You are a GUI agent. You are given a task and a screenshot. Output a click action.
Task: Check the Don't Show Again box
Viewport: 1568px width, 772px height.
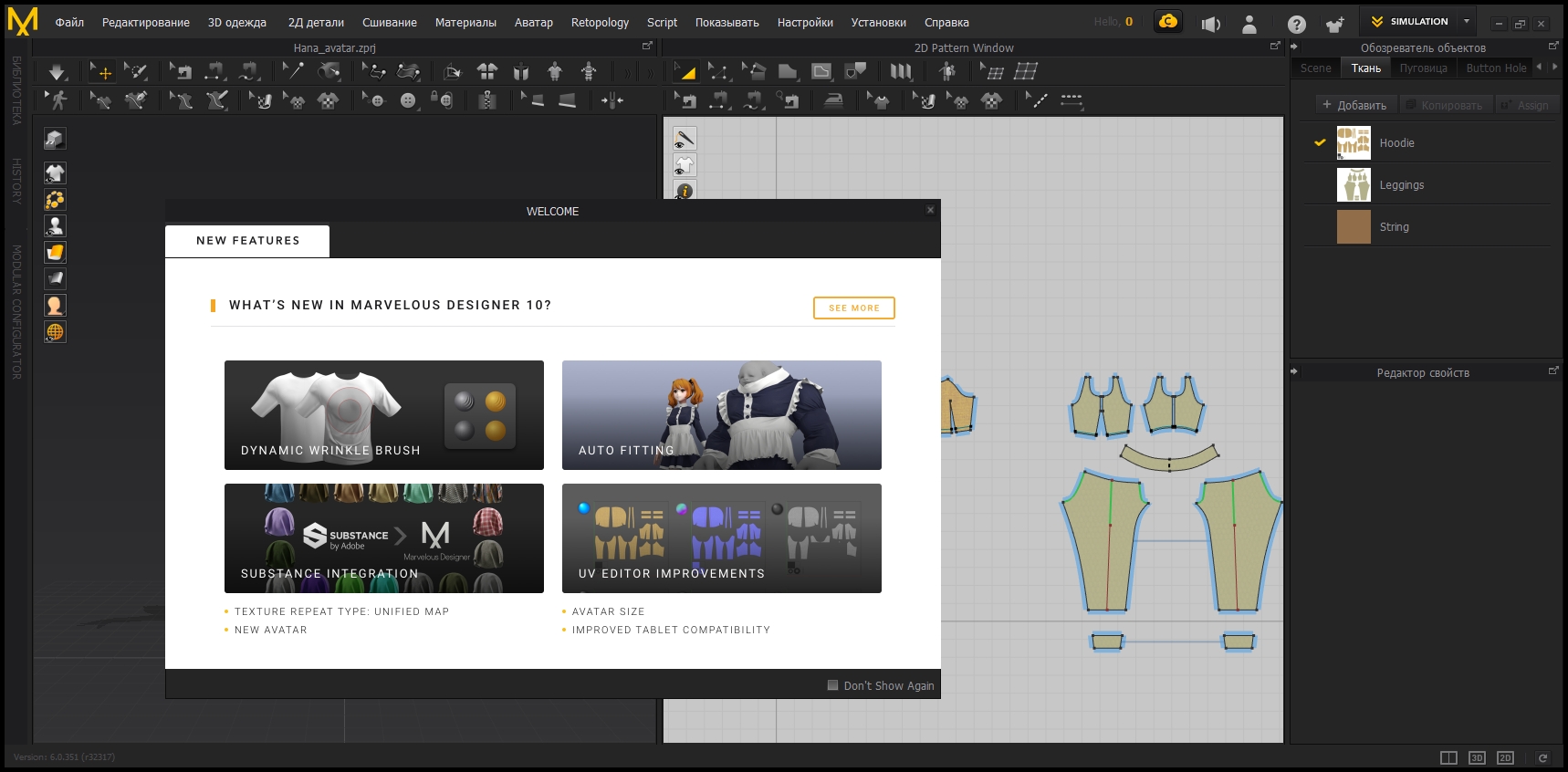click(x=832, y=685)
